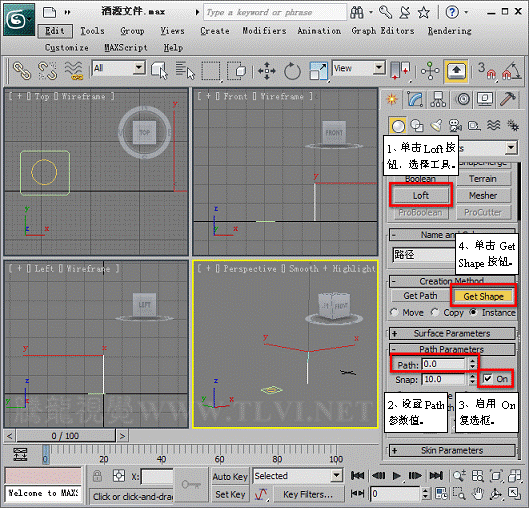This screenshot has width=529, height=508.
Task: Activate the Select Object tool
Action: pos(159,70)
